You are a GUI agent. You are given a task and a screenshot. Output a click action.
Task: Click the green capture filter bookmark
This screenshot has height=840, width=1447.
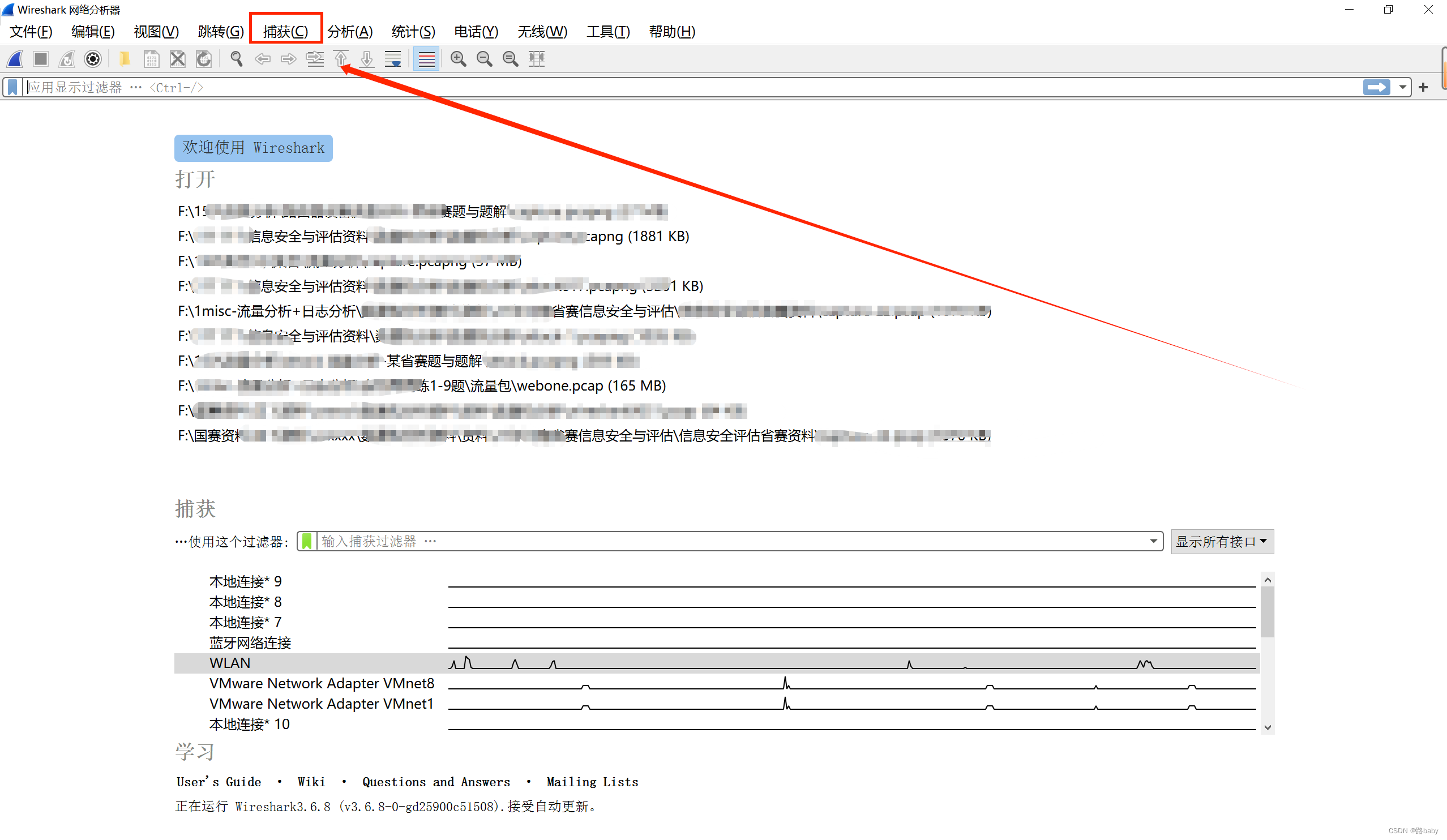(307, 541)
